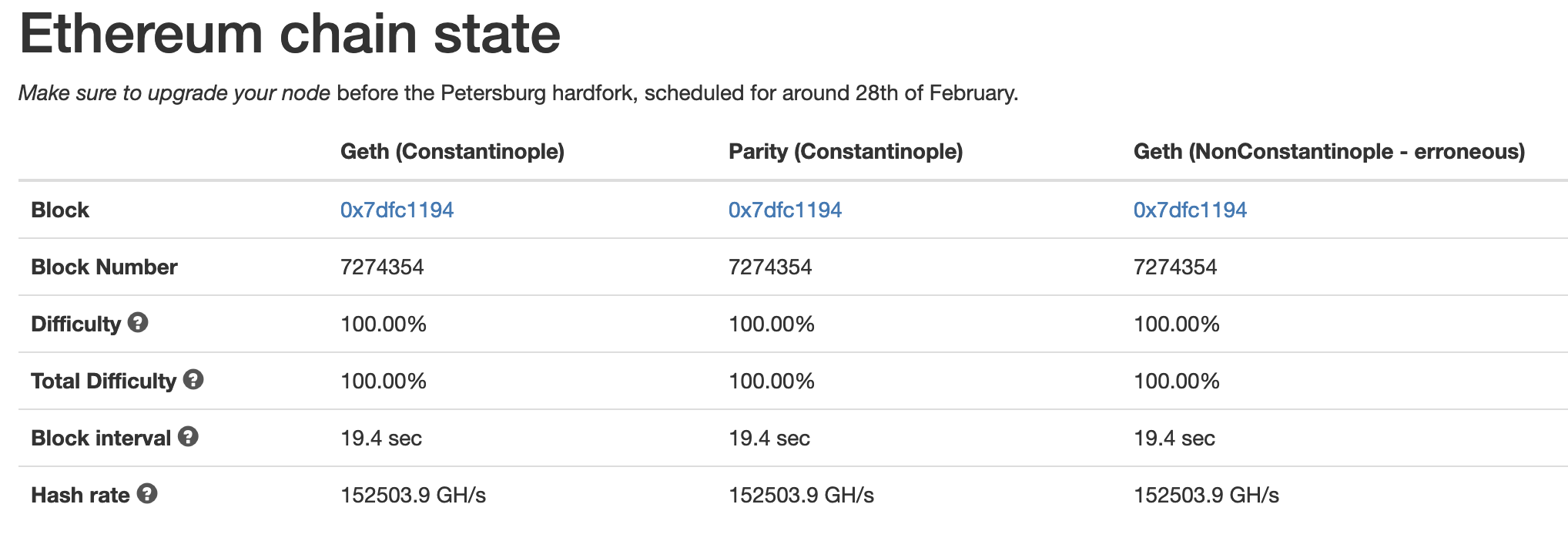The height and width of the screenshot is (558, 1568).
Task: Click the Geth (NonConstantinople - erroneous) header
Action: [x=1328, y=151]
